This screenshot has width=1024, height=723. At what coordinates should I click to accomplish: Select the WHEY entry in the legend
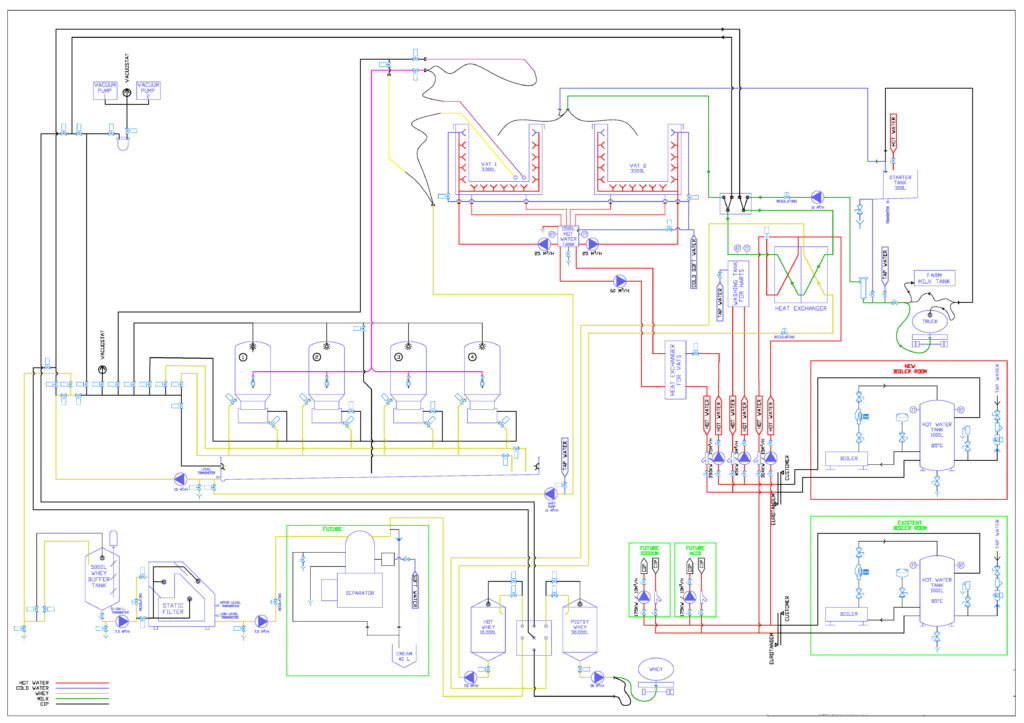pos(42,693)
